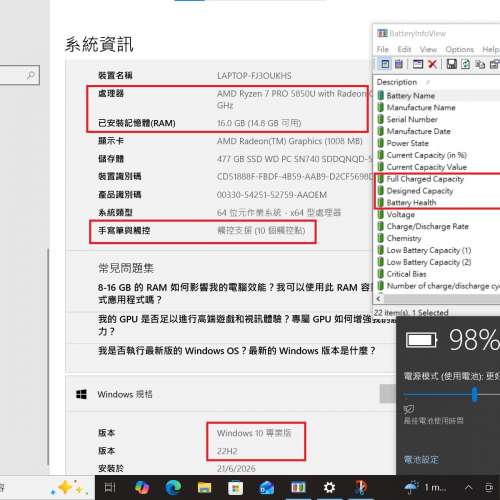Click the red-blue app icon right of Settings
Screen dimensions: 500x500
click(361, 488)
